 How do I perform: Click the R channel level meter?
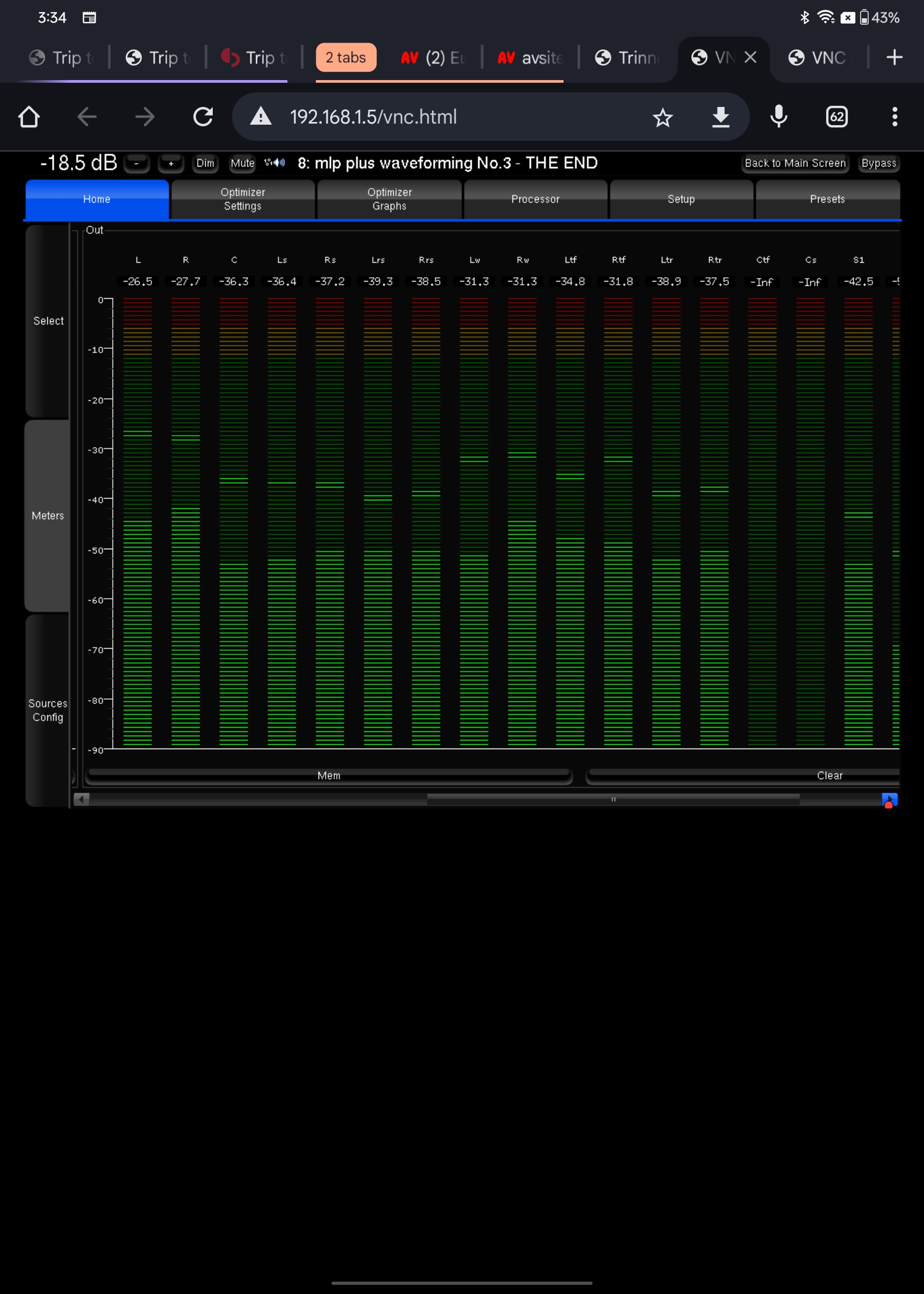click(x=185, y=521)
